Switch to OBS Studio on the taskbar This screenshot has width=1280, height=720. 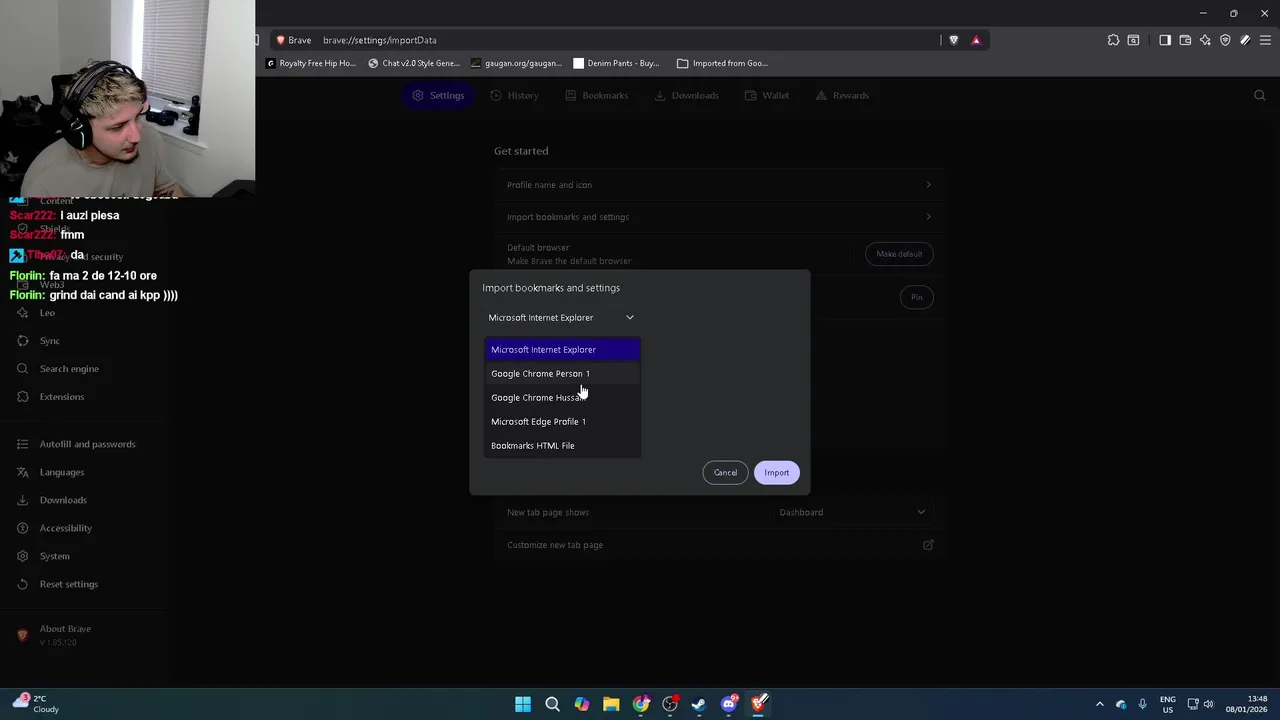(670, 704)
